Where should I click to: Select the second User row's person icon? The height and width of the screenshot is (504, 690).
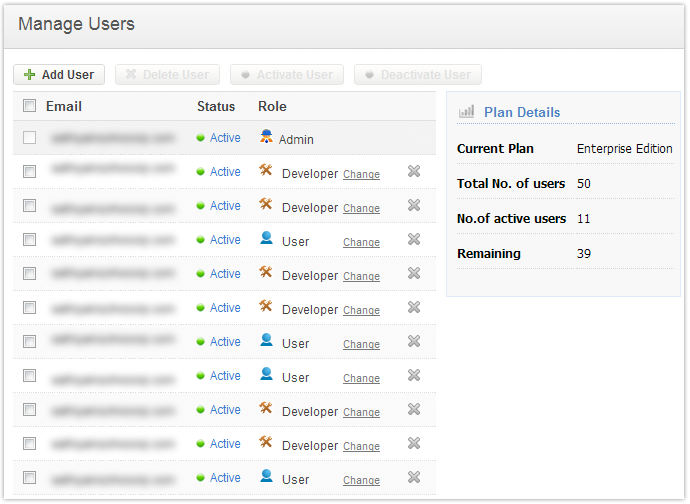click(266, 340)
